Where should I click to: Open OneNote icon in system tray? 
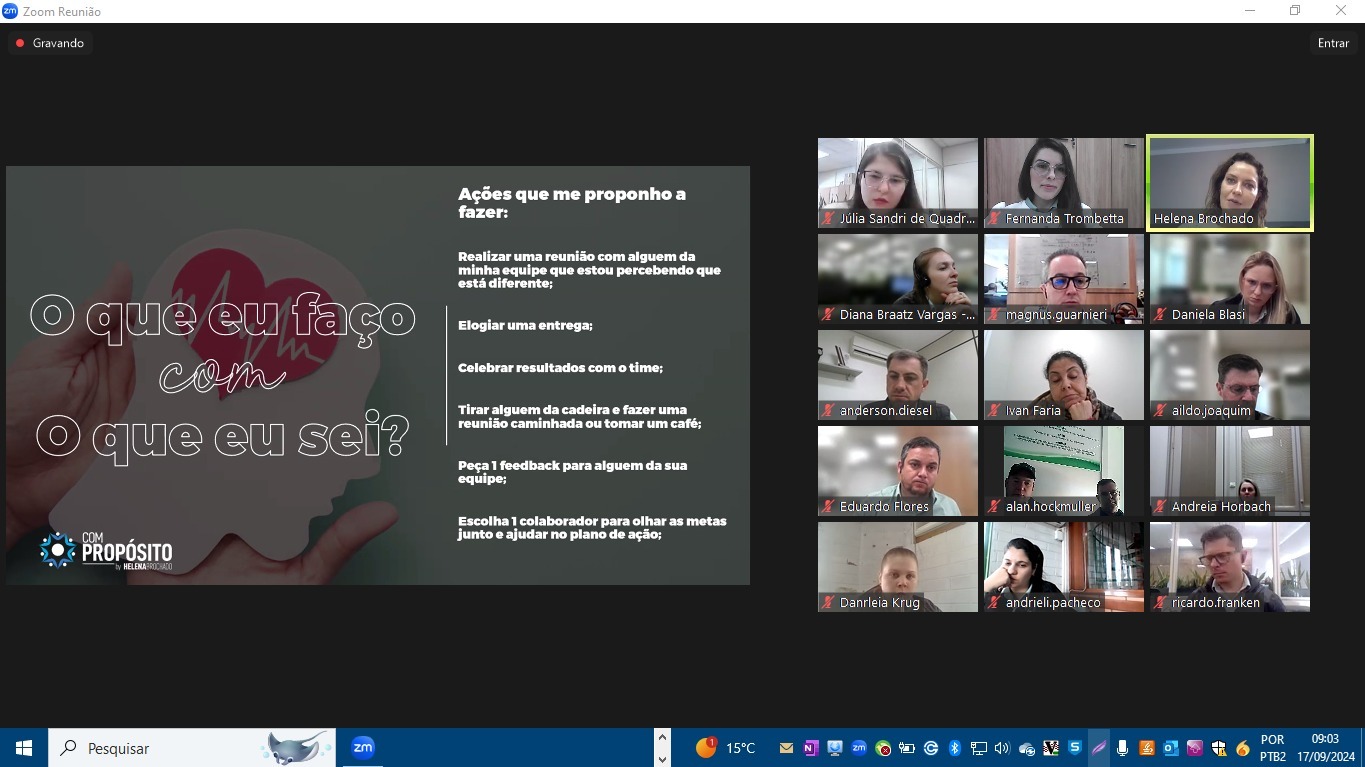810,748
